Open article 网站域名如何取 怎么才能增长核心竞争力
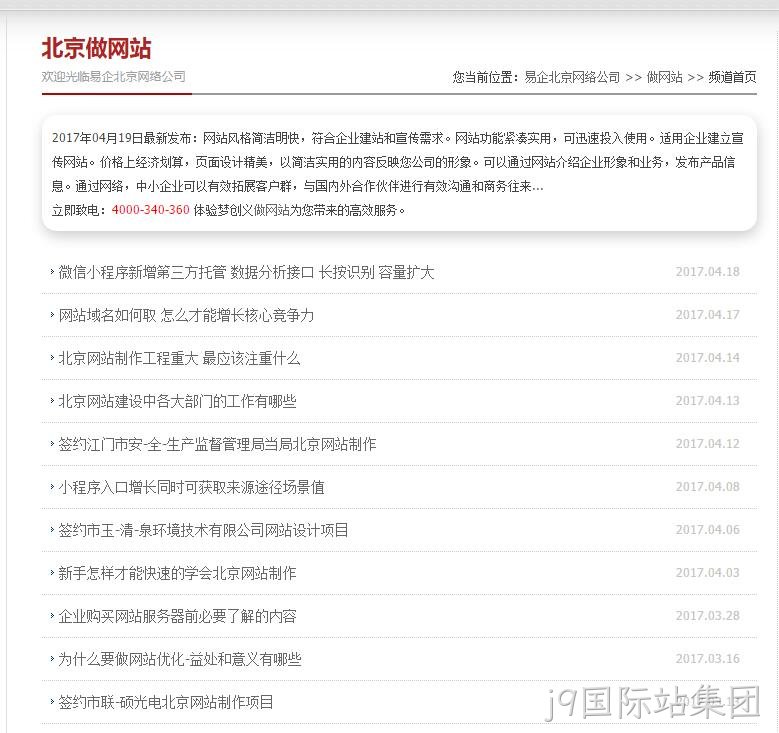 pyautogui.click(x=186, y=316)
